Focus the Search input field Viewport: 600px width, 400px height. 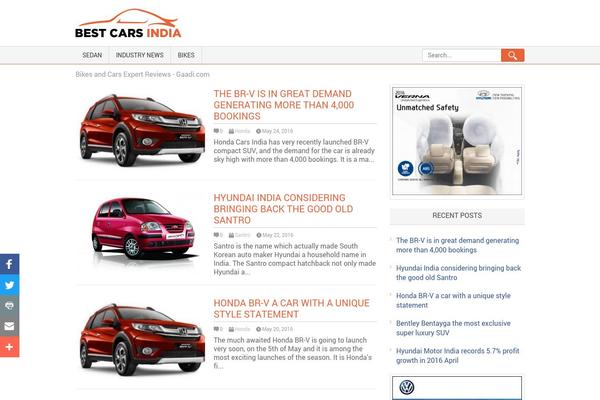461,55
